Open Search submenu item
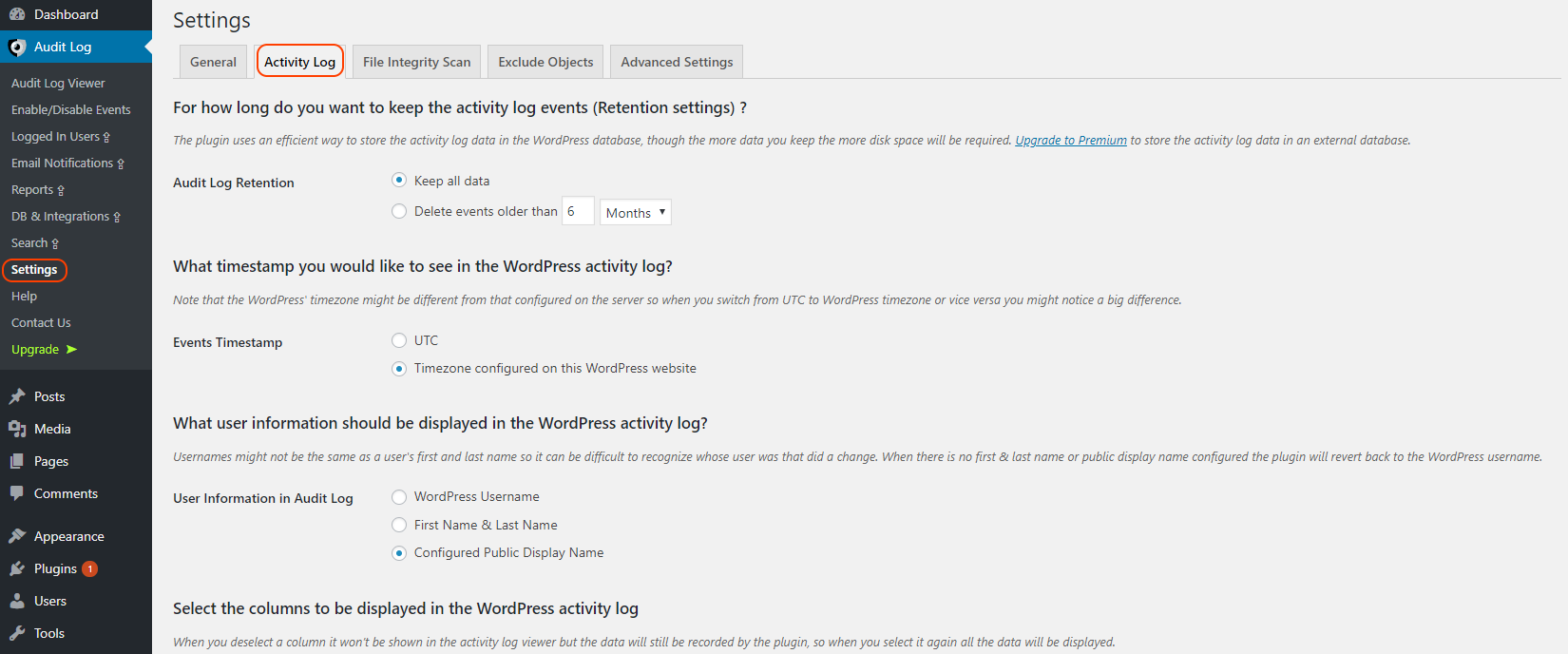1568x654 pixels. 29,243
